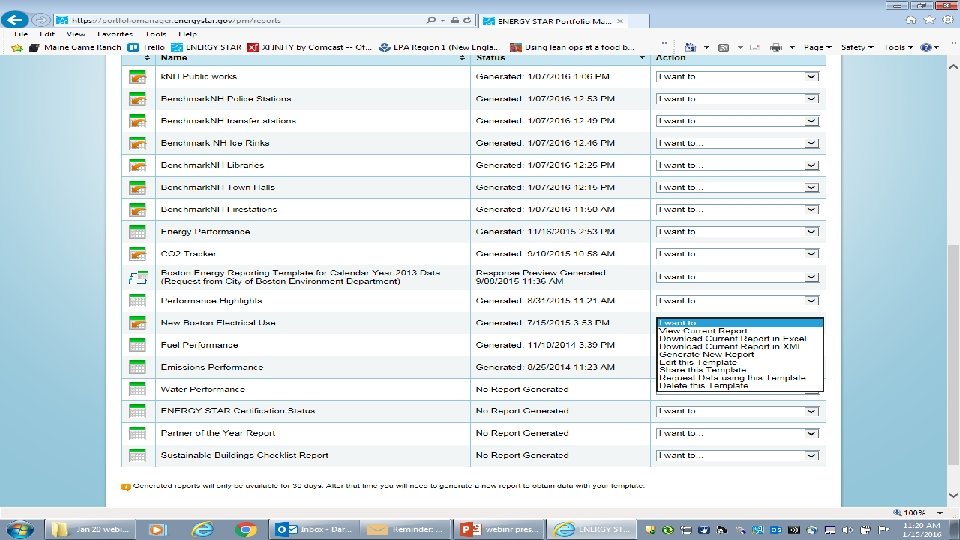Viewport: 960px width, 540px height.
Task: Click the New Boston Electrical Use icon
Action: (x=137, y=323)
